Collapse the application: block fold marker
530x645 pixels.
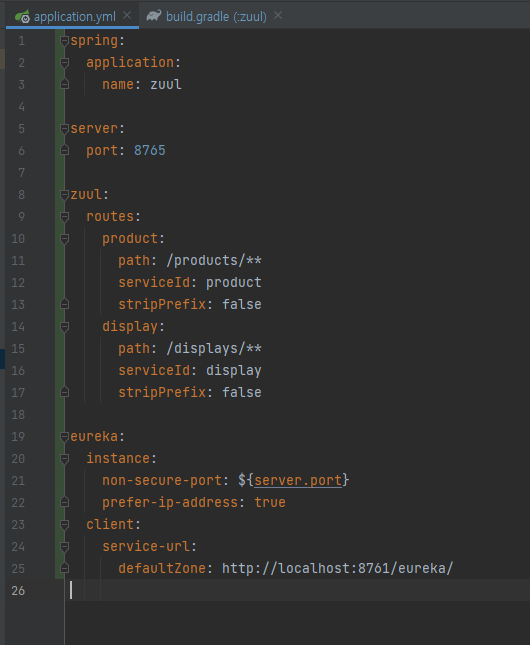tap(64, 63)
